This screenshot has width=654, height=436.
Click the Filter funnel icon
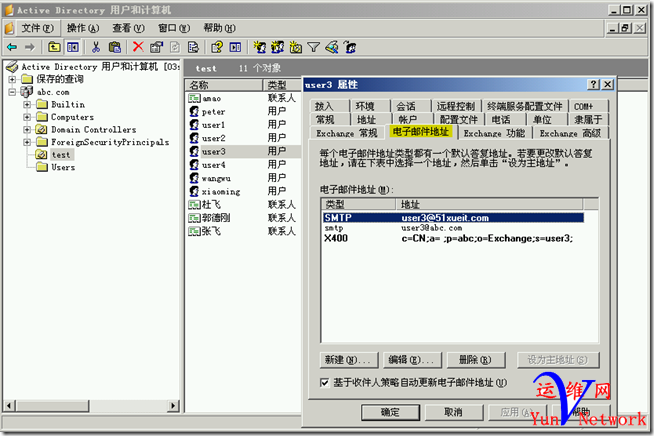(314, 48)
